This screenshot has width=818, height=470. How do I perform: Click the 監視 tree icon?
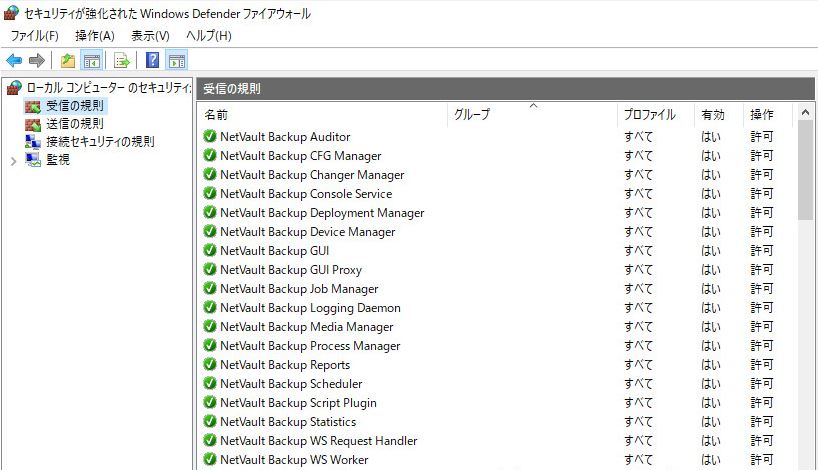click(x=32, y=160)
